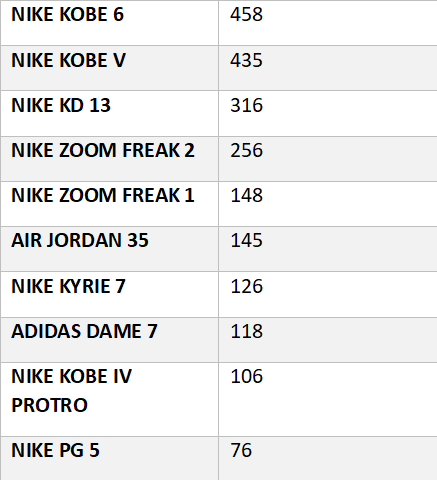The width and height of the screenshot is (437, 480).
Task: Click the 148 value cell
Action: (328, 204)
